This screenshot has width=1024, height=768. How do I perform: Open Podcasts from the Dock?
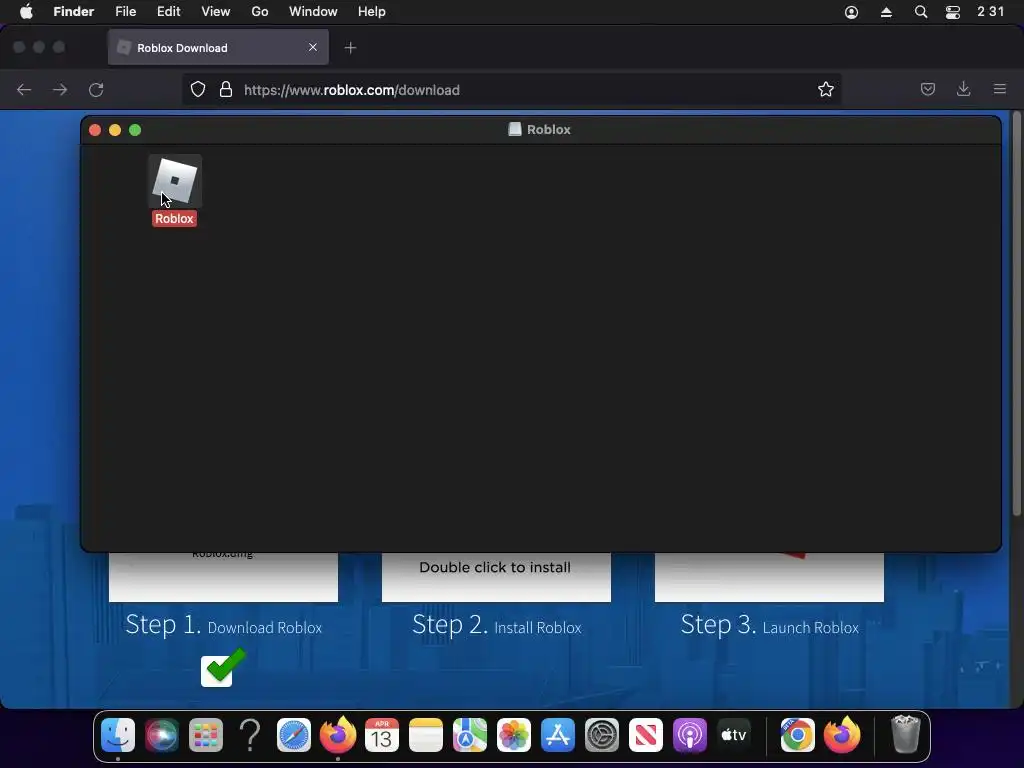pos(690,735)
